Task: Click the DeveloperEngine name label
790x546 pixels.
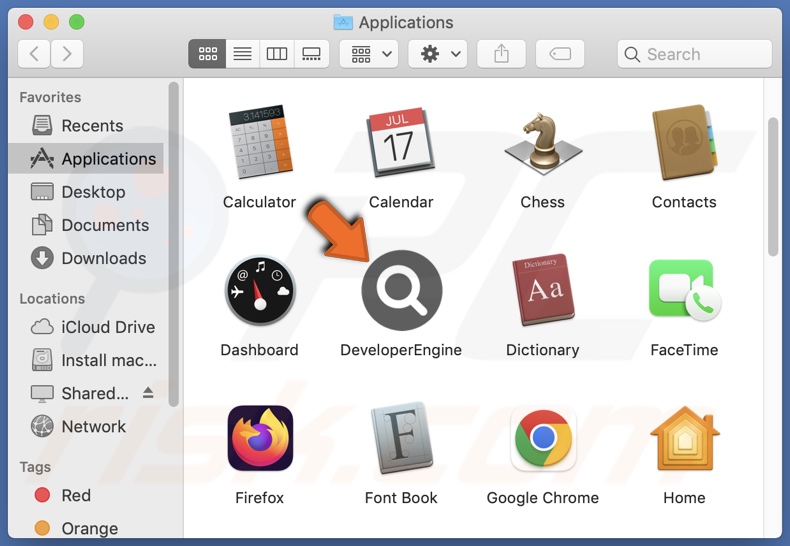Action: pyautogui.click(x=401, y=350)
